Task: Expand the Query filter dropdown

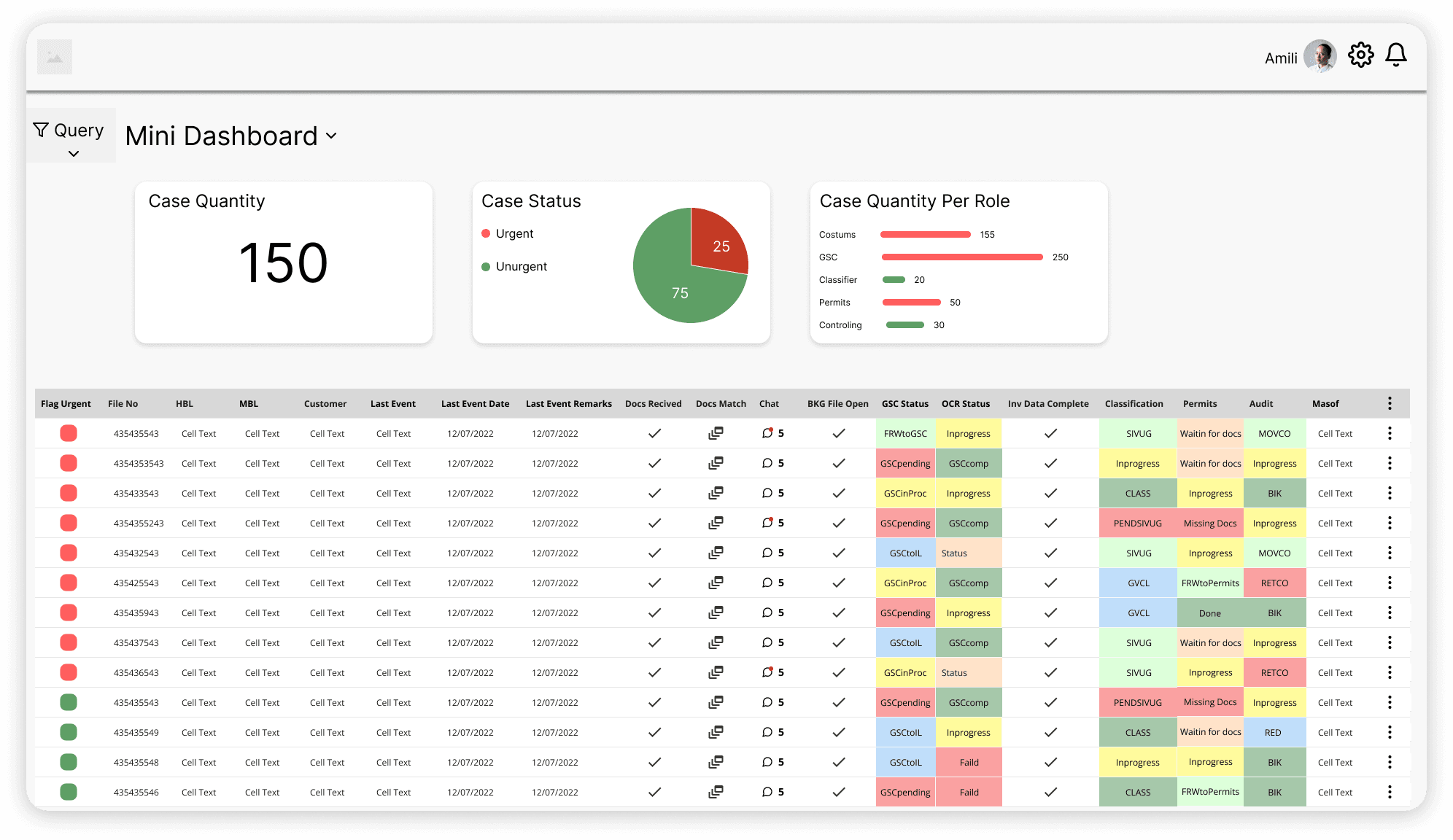Action: point(71,136)
